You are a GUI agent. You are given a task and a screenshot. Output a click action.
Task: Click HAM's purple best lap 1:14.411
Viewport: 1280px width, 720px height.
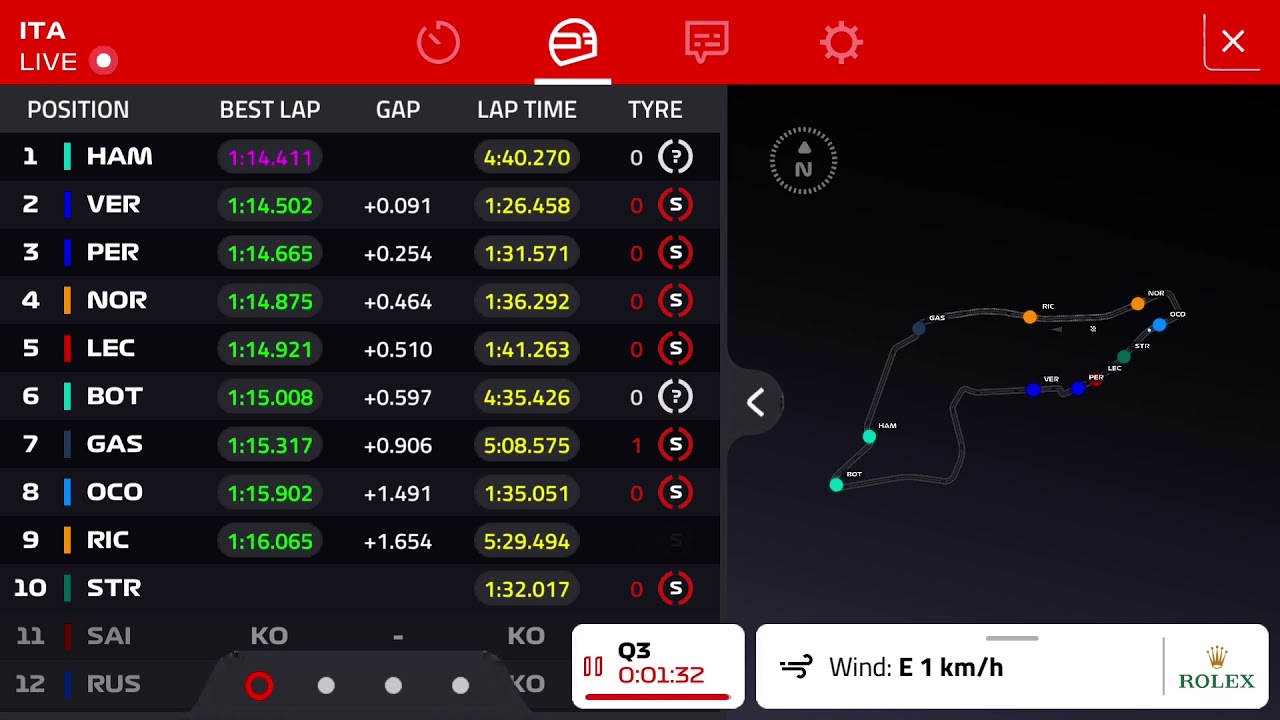point(270,157)
